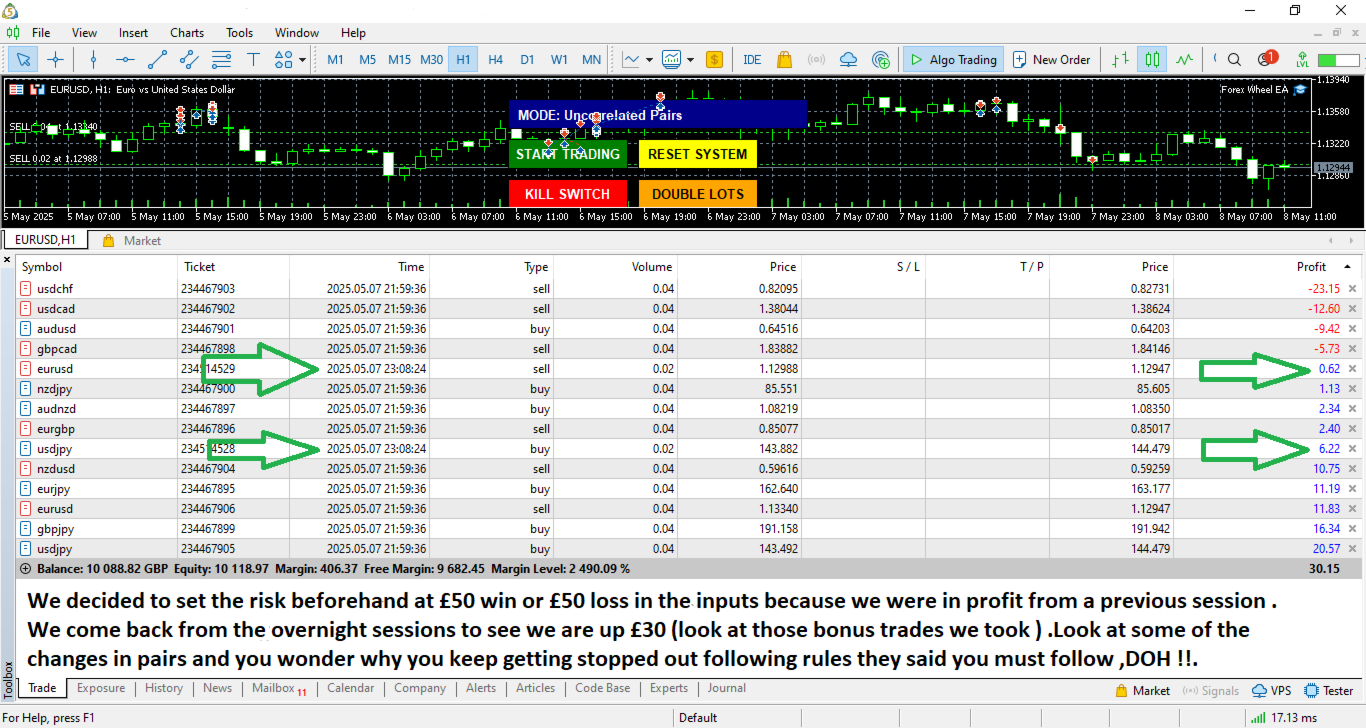Activate the crosshair tool
The height and width of the screenshot is (728, 1366).
pyautogui.click(x=56, y=59)
